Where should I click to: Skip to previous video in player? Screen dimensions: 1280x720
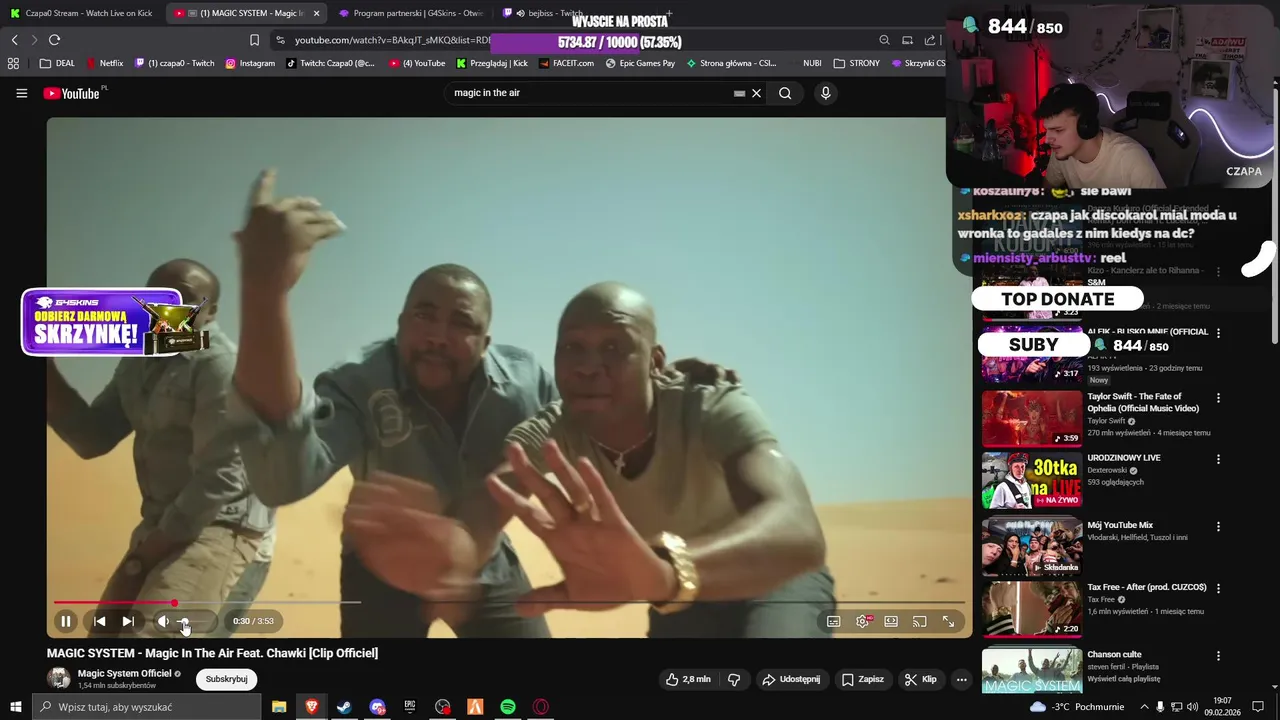99,621
